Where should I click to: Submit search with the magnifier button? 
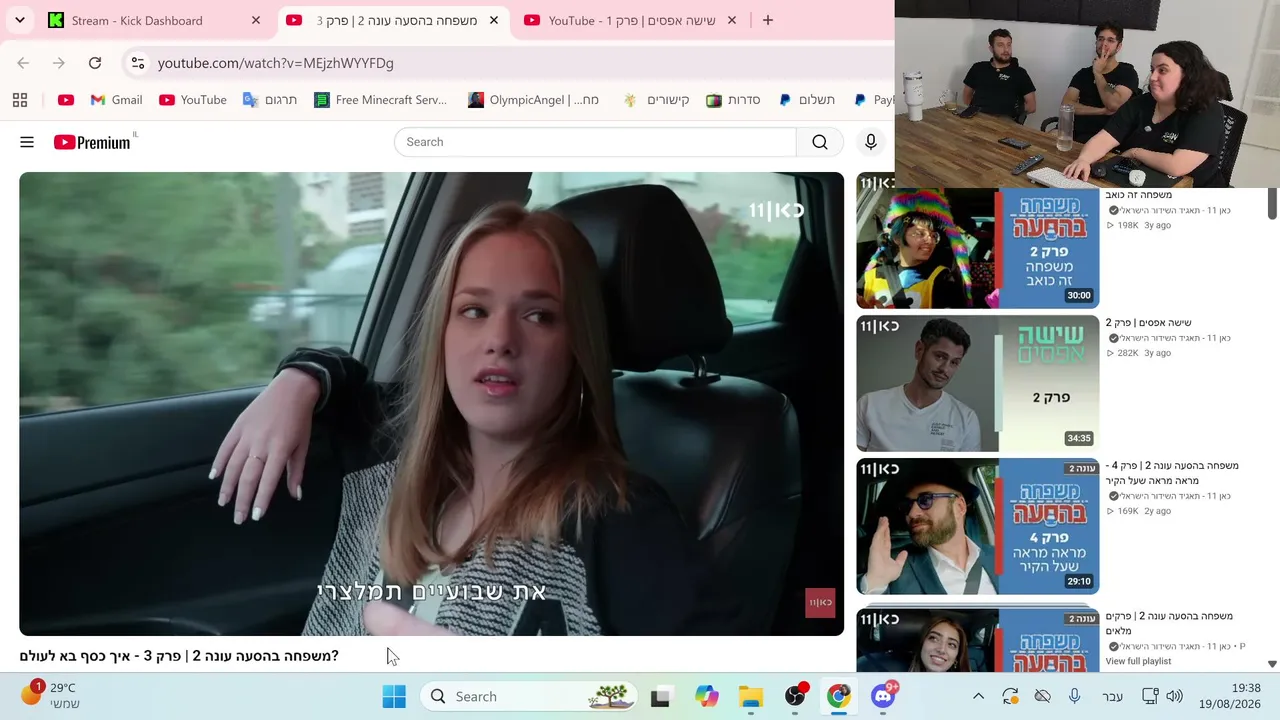(820, 142)
